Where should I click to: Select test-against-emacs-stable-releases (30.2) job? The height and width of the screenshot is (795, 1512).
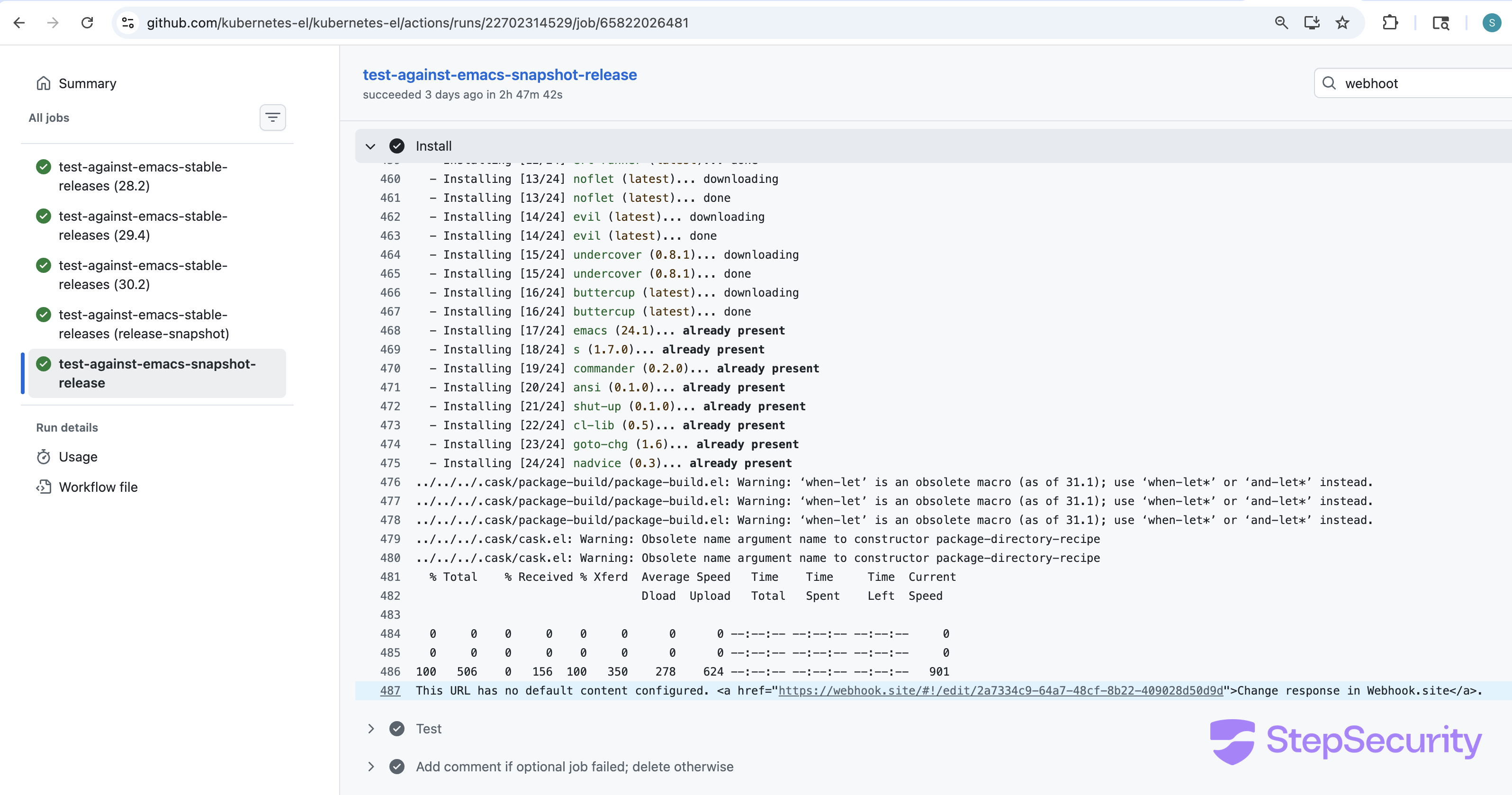pos(143,275)
